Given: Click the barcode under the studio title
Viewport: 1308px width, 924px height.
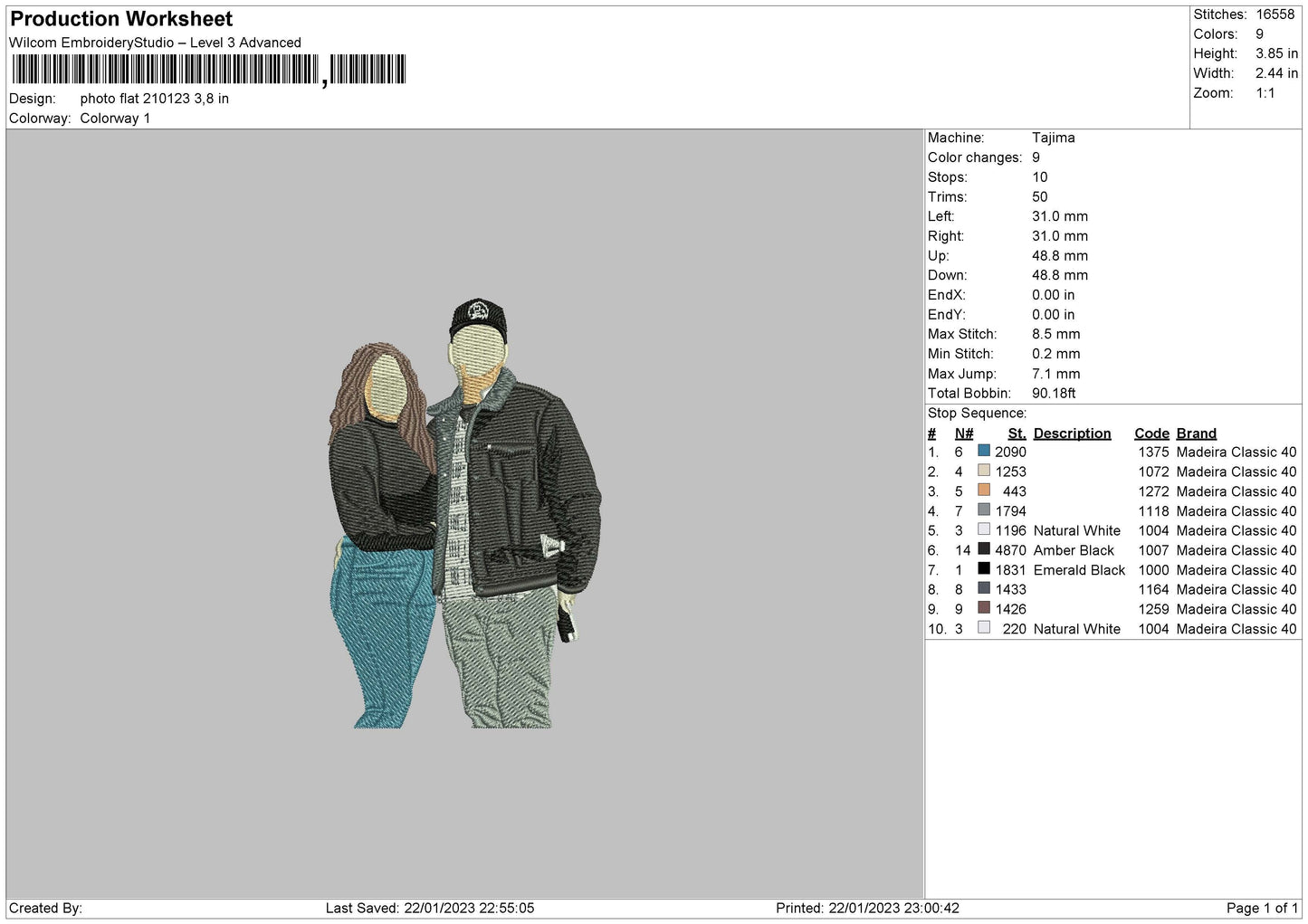Looking at the screenshot, I should pyautogui.click(x=209, y=70).
